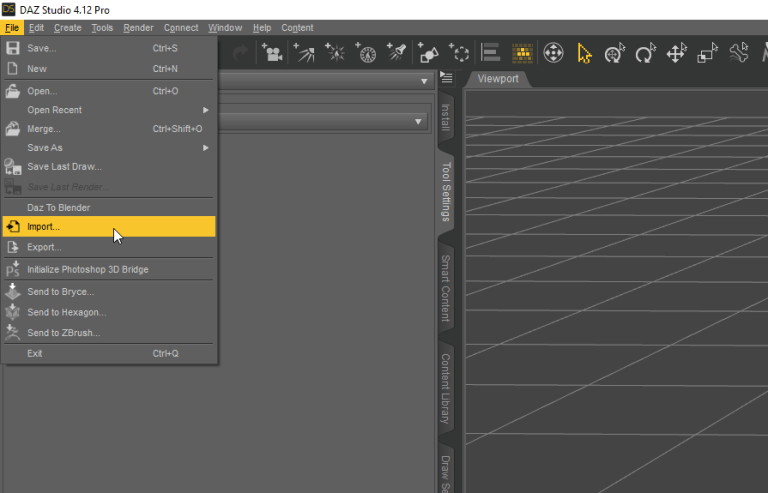
Task: Select the yellow Node Selection arrow tool
Action: 584,53
